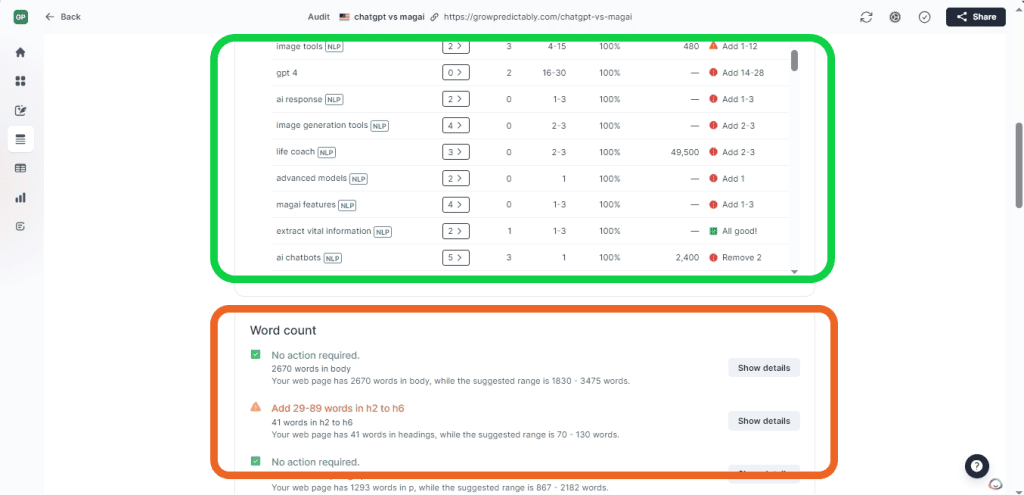Click the green check beside 2670 words
The height and width of the screenshot is (495, 1024).
click(x=256, y=355)
